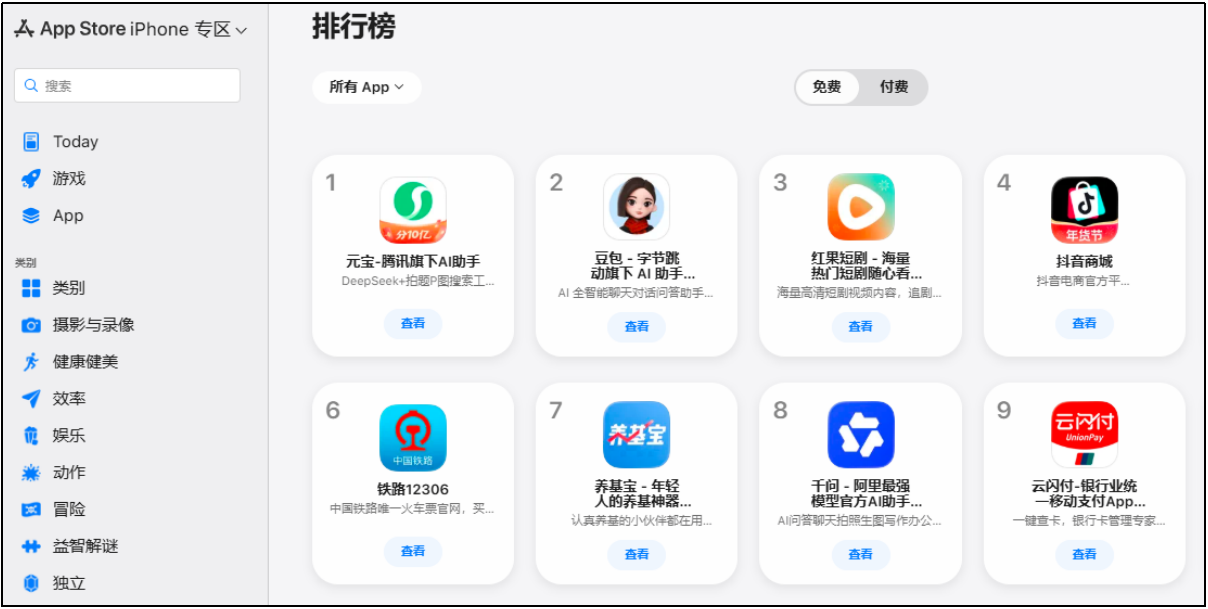Open the 元宝 app icon

point(413,209)
